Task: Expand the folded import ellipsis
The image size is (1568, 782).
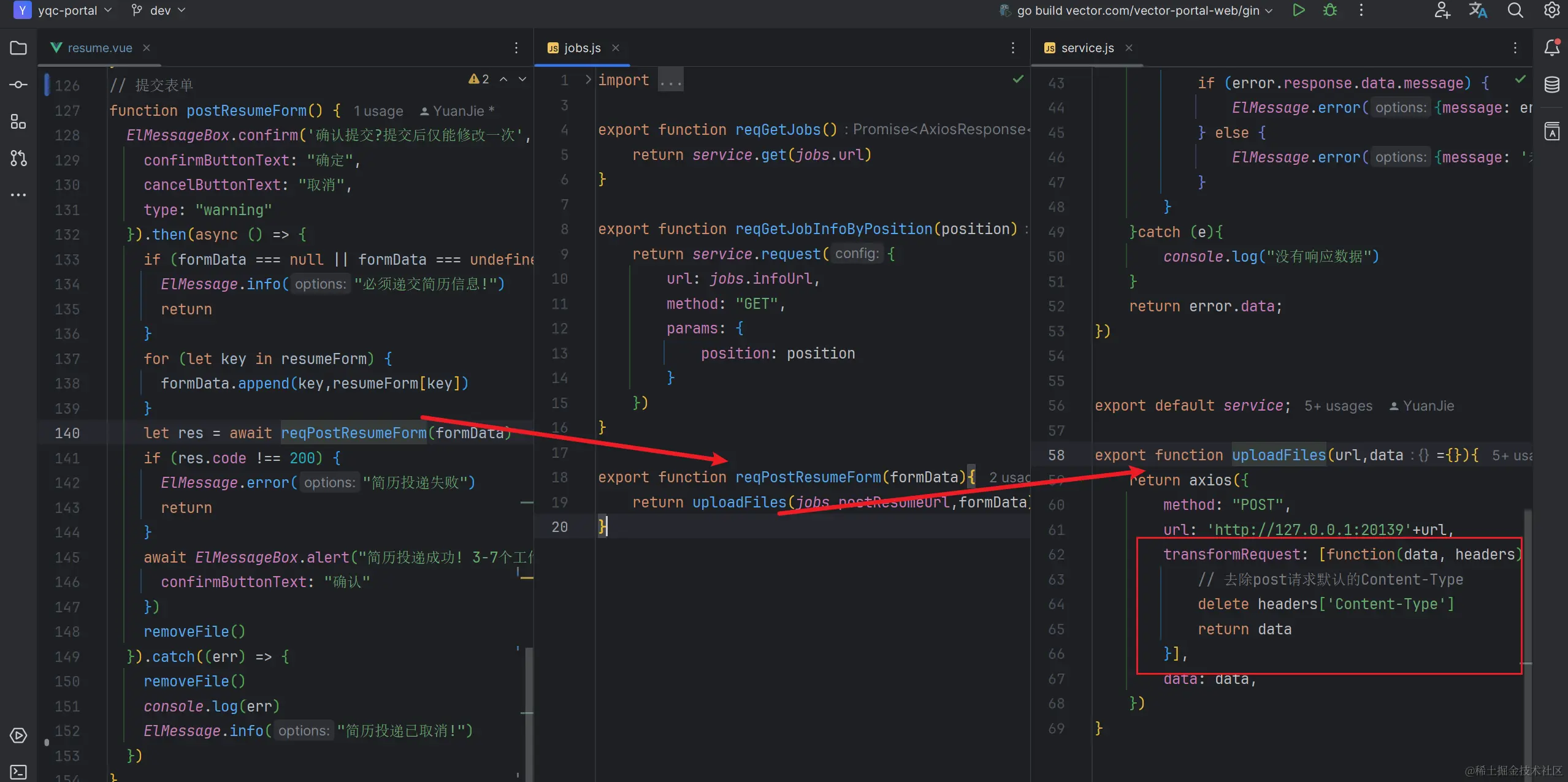Action: [670, 80]
